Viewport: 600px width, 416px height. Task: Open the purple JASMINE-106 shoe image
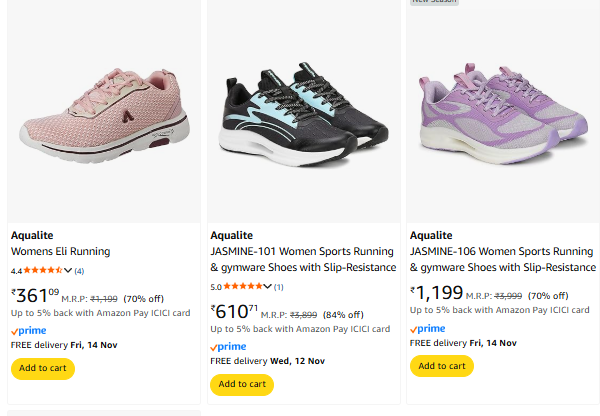[x=503, y=110]
